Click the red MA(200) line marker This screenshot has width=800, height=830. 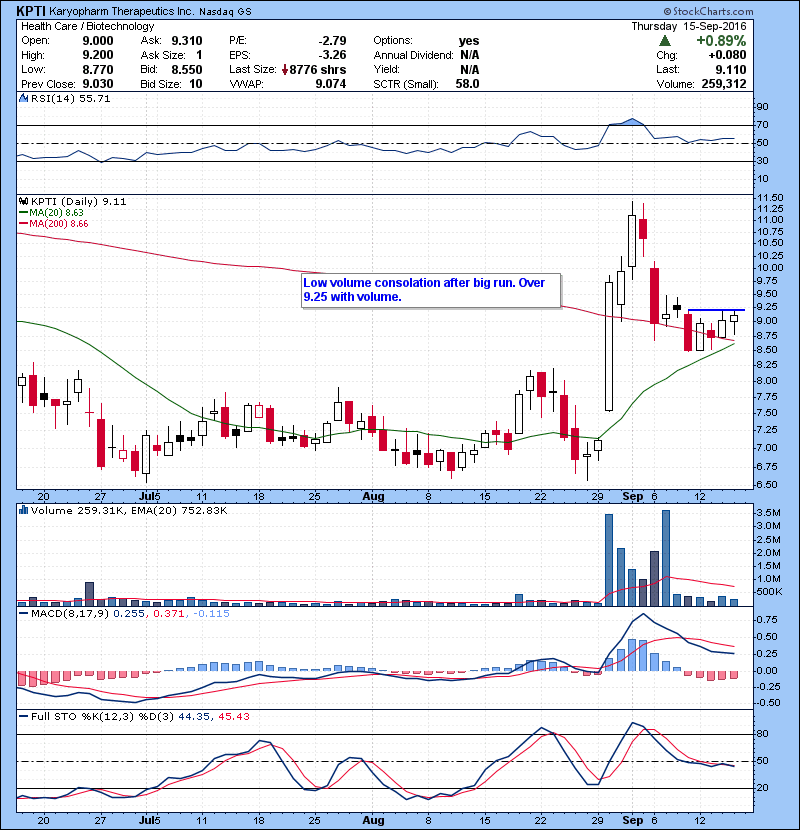point(24,224)
